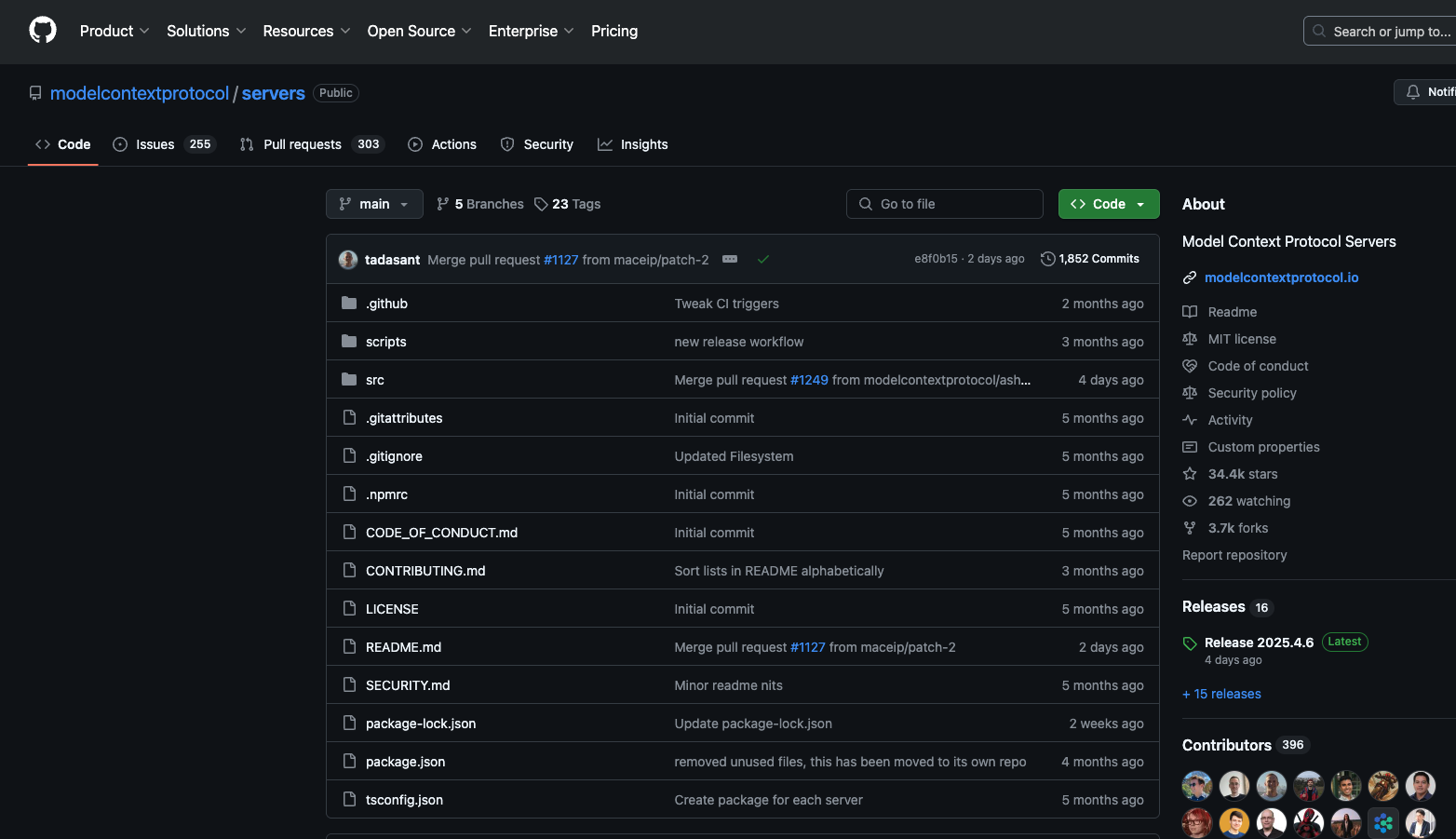The width and height of the screenshot is (1456, 839).
Task: Click the first contributor avatar
Action: click(1197, 786)
